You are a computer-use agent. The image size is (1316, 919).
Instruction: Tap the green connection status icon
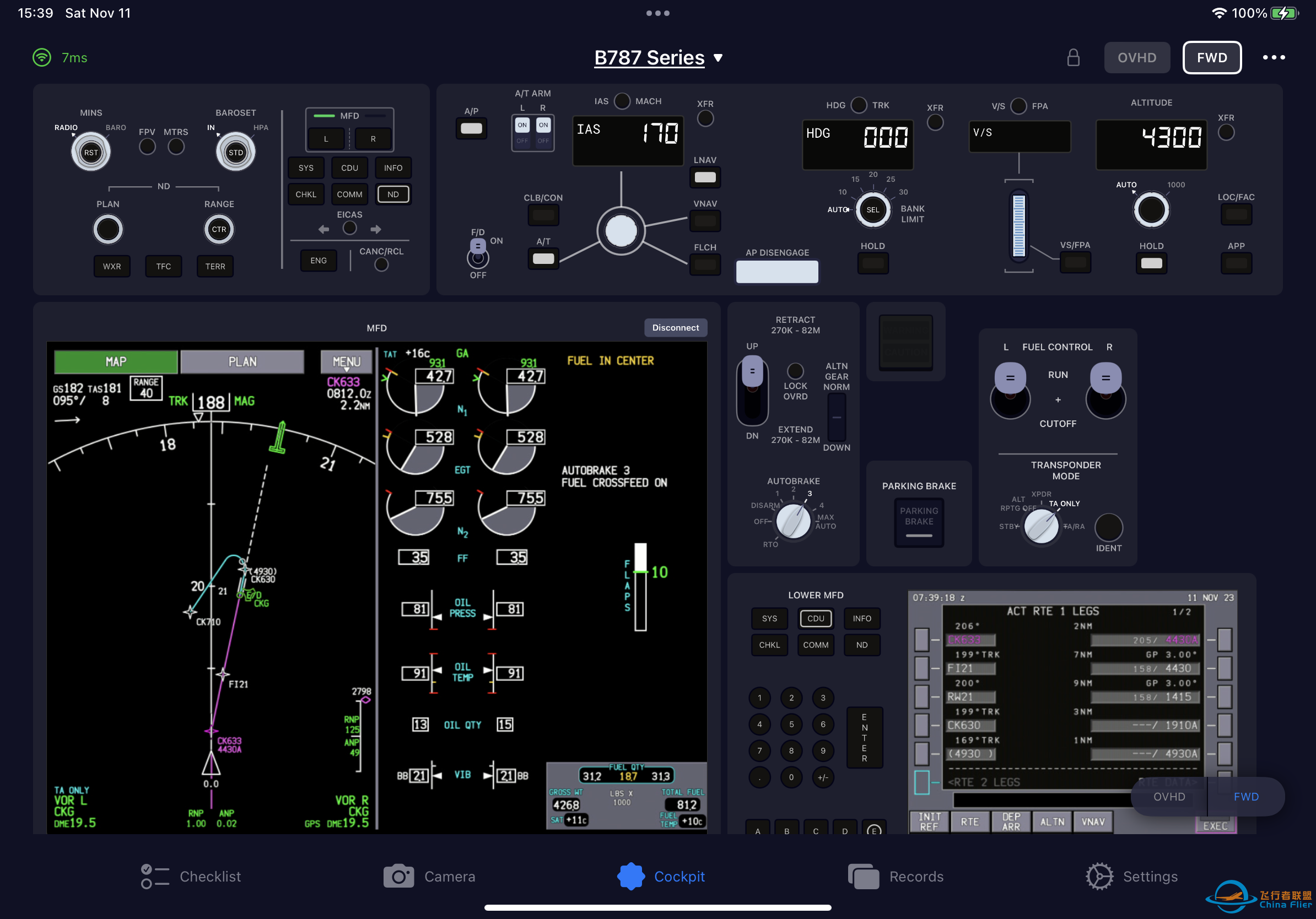click(x=42, y=57)
